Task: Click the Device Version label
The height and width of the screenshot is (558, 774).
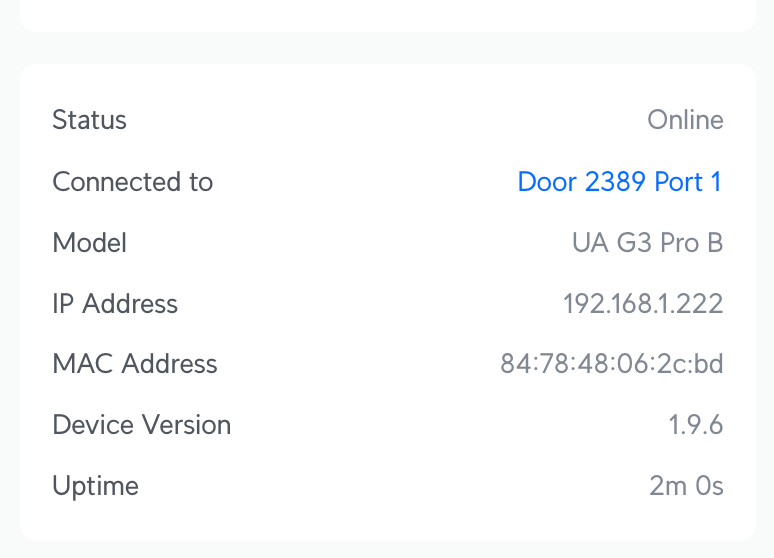Action: (141, 425)
